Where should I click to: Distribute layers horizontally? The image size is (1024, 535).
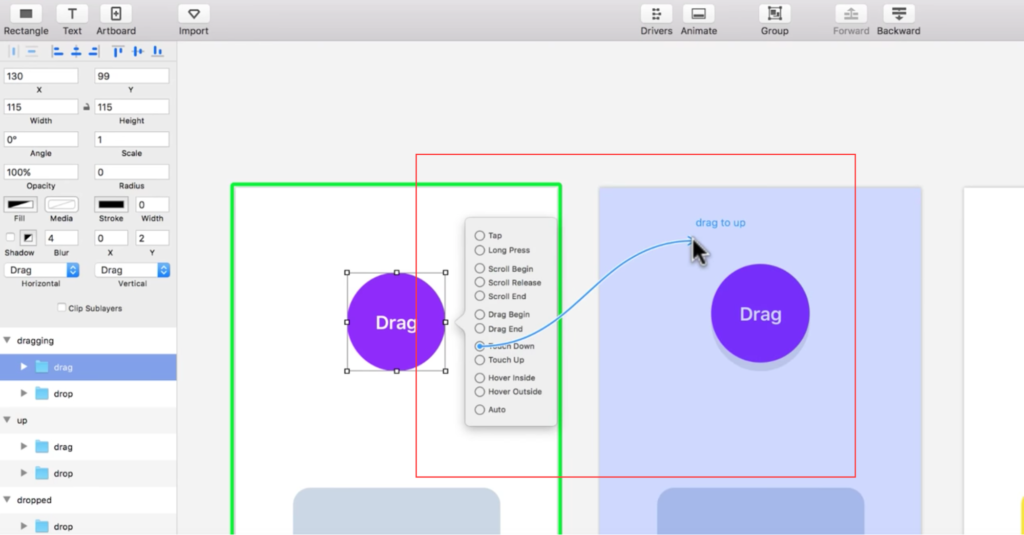click(x=14, y=51)
